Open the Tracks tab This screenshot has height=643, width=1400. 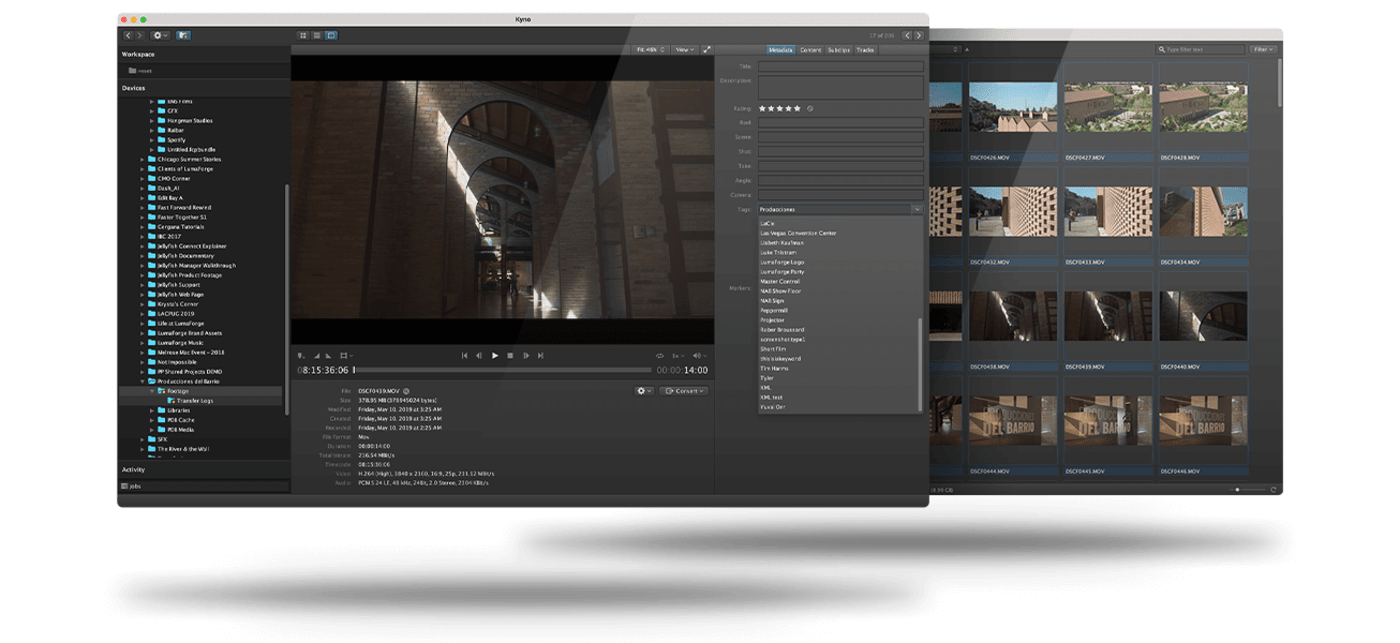(865, 49)
